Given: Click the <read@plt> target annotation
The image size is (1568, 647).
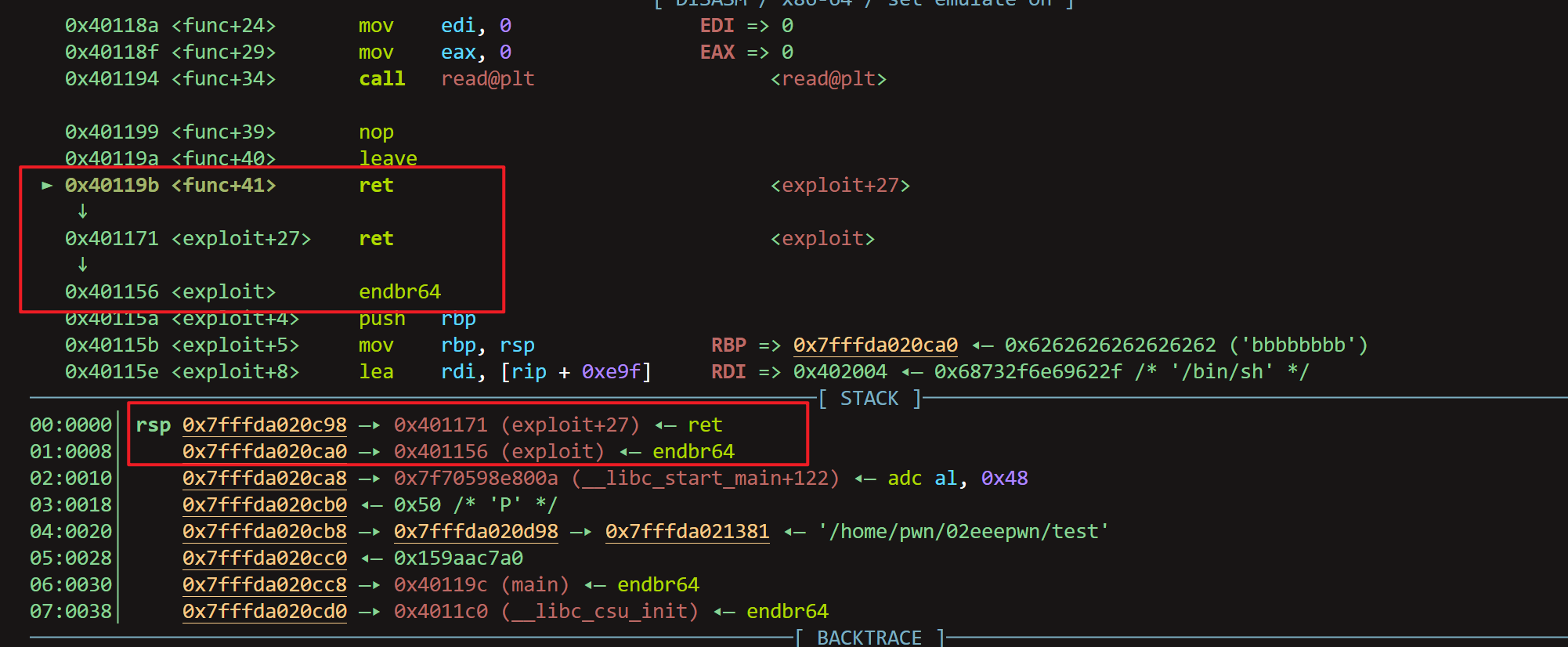Looking at the screenshot, I should (829, 79).
